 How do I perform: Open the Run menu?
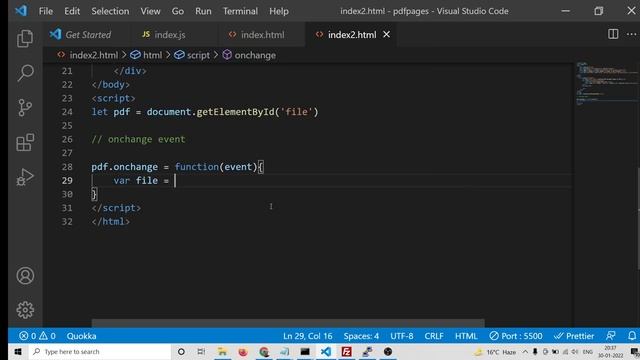203,11
